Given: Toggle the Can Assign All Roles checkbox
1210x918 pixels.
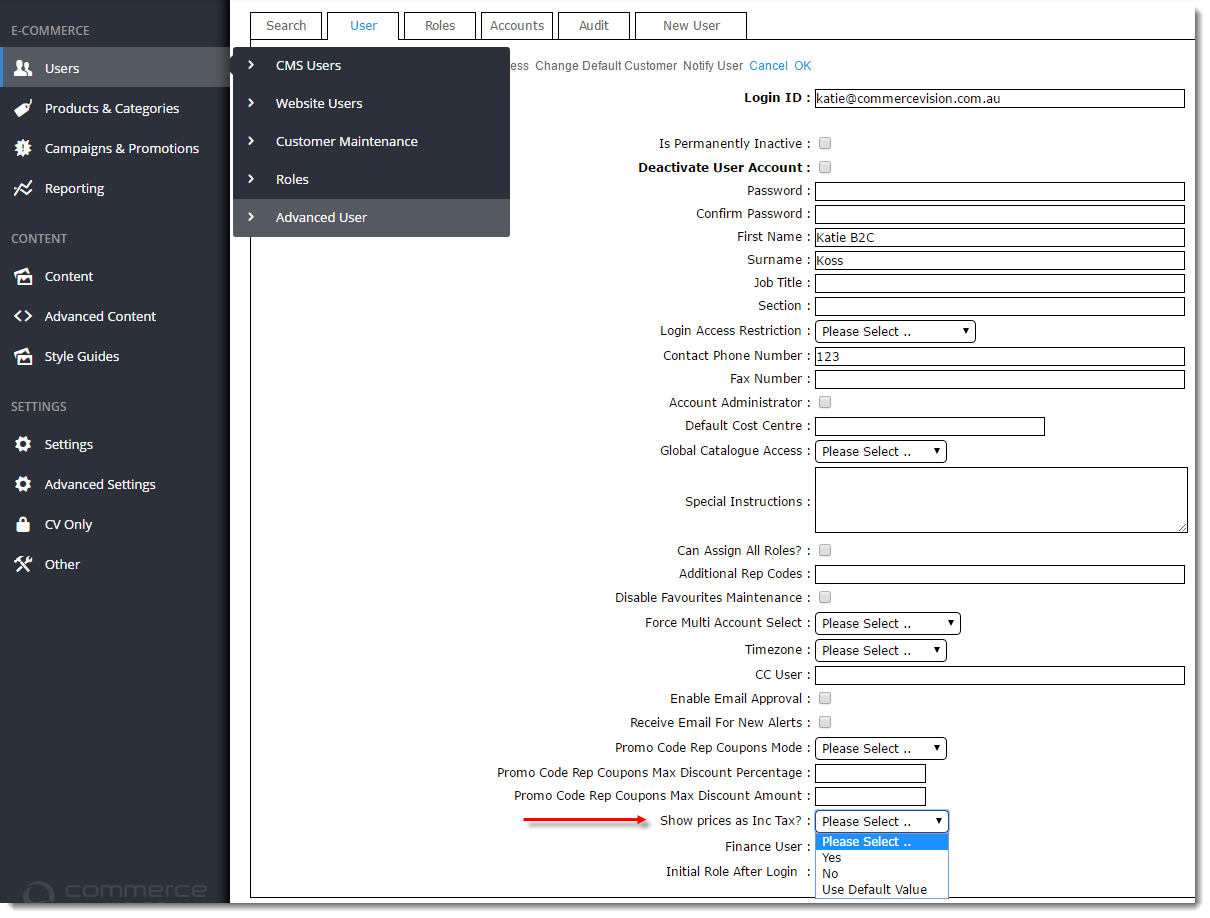Looking at the screenshot, I should click(x=825, y=551).
